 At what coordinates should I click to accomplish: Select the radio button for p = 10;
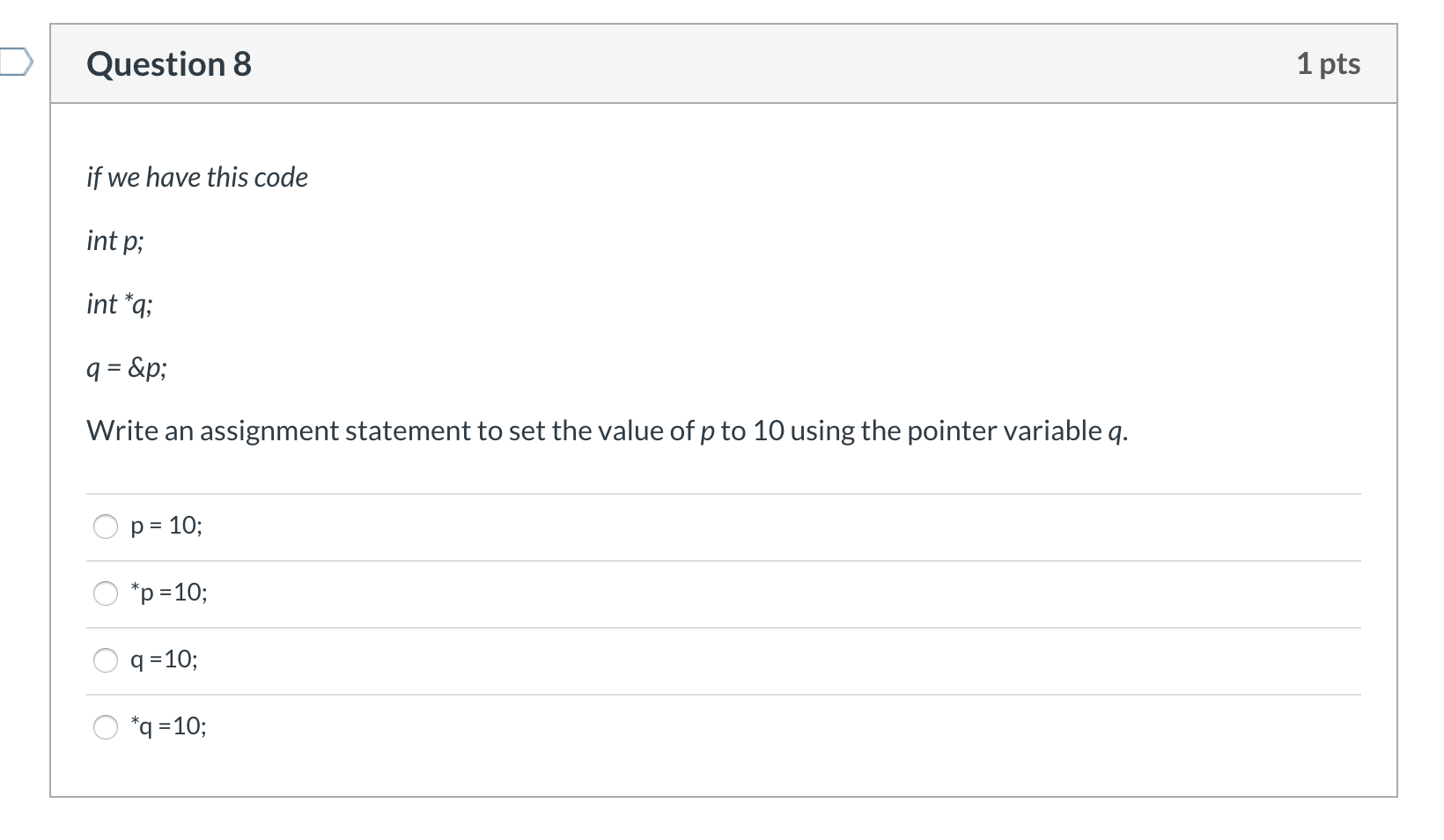(106, 527)
